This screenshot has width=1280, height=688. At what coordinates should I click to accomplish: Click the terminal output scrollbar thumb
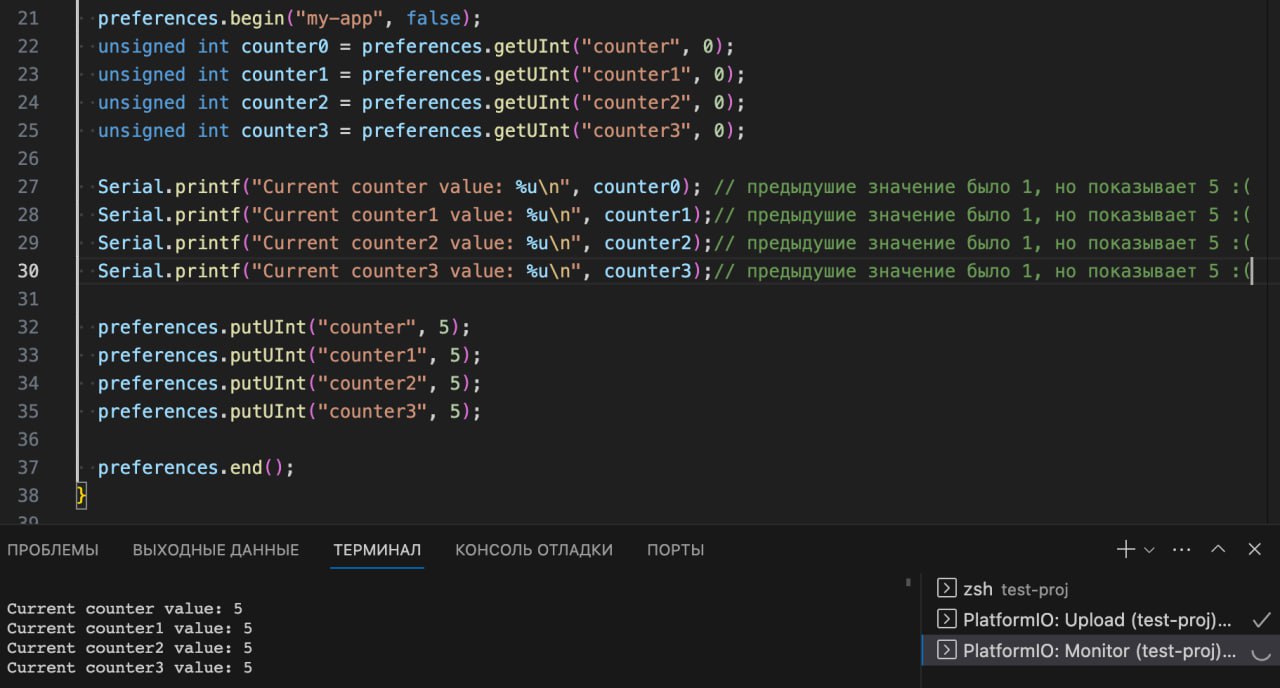point(908,581)
